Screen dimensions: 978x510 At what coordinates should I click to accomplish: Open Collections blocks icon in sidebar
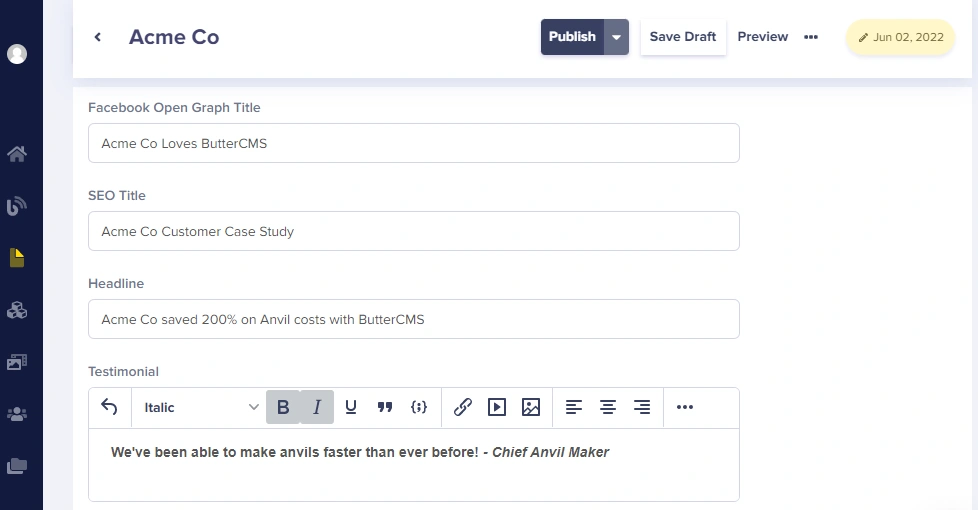click(17, 310)
